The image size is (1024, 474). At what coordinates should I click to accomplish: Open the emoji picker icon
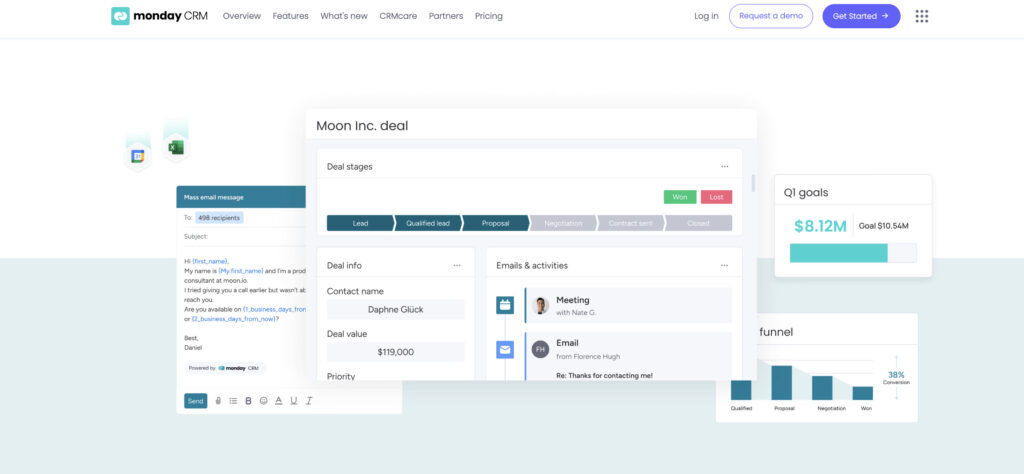(x=263, y=401)
